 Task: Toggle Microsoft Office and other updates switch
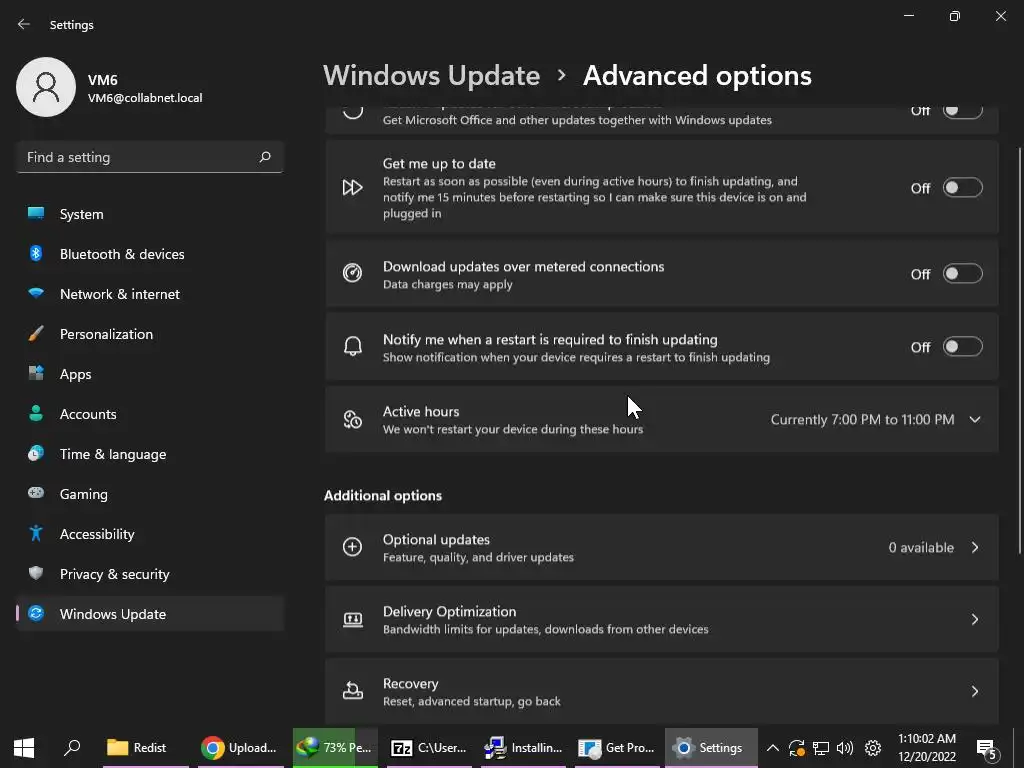point(963,111)
